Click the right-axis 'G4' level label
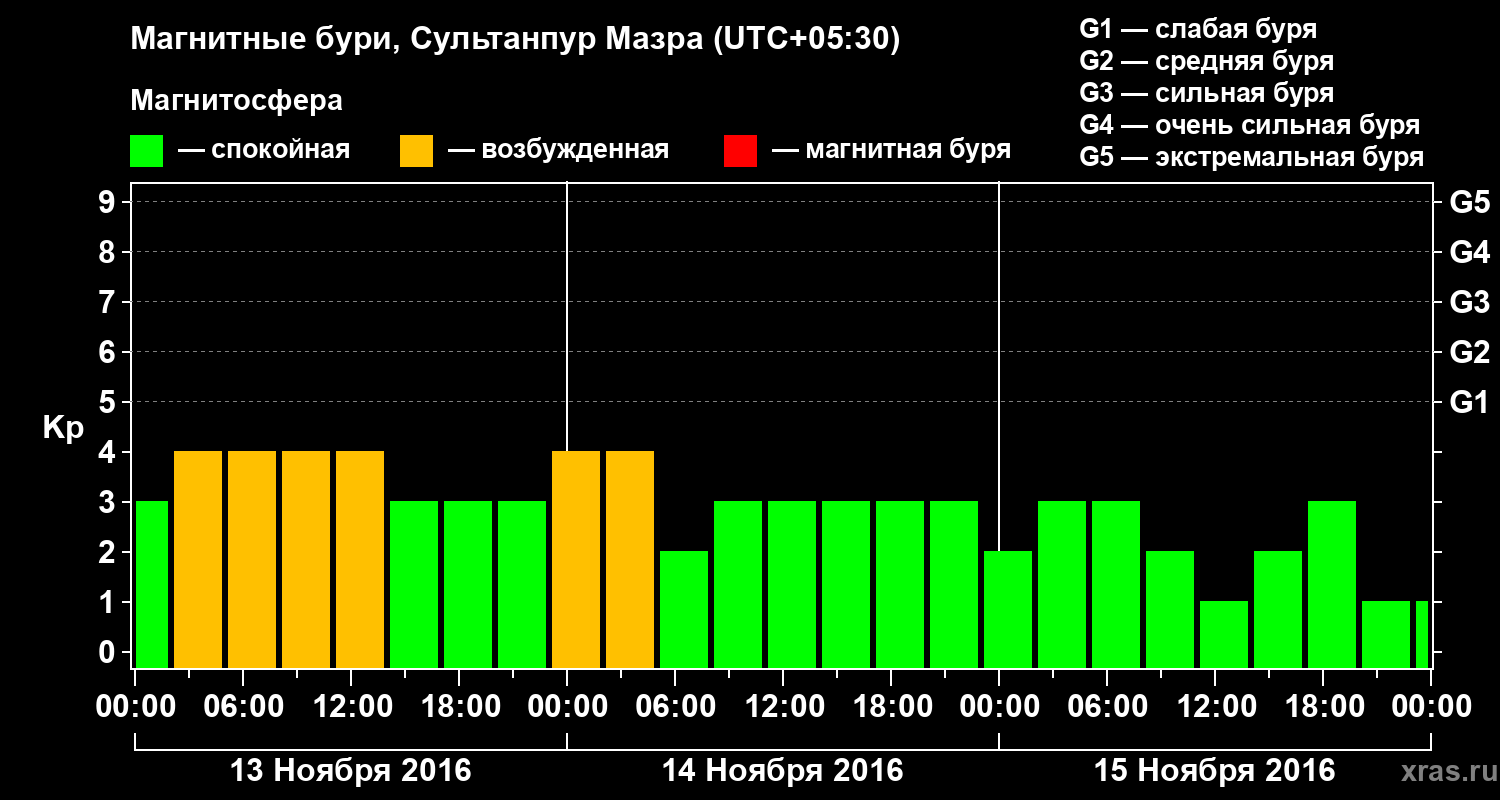The height and width of the screenshot is (800, 1500). [x=1470, y=252]
